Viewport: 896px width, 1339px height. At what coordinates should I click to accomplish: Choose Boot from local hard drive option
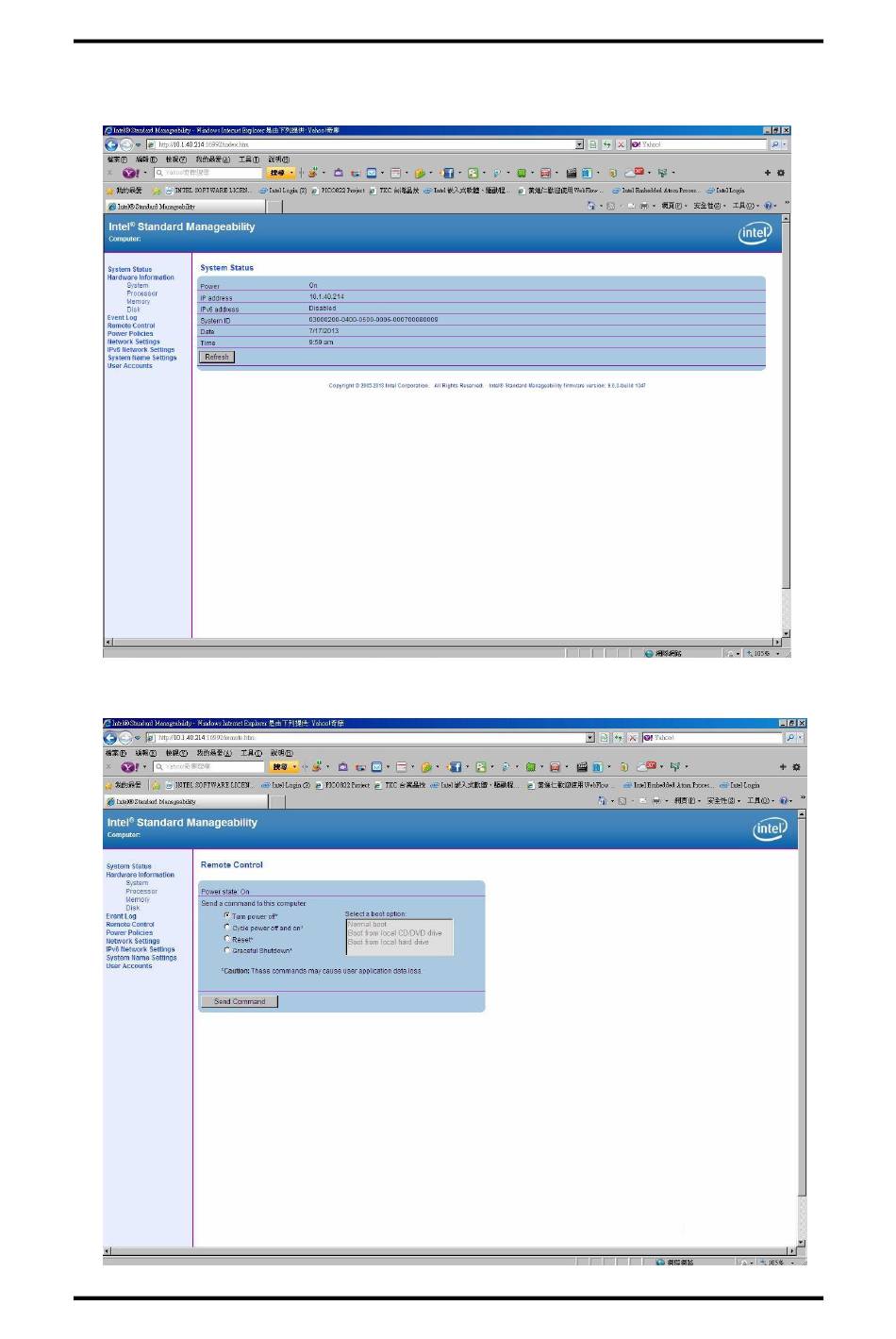tap(388, 941)
